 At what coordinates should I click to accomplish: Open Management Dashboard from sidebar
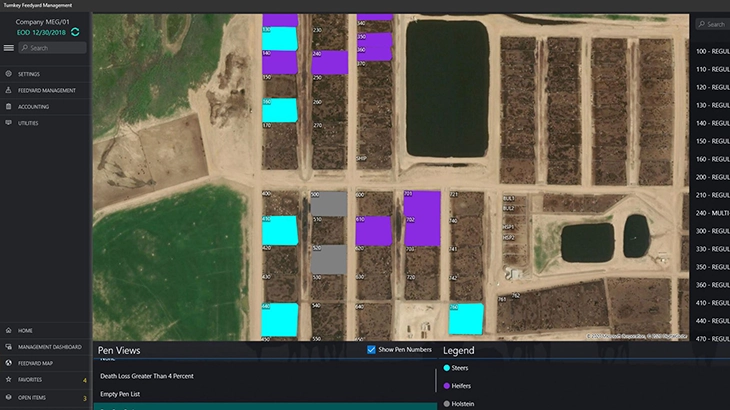point(49,347)
